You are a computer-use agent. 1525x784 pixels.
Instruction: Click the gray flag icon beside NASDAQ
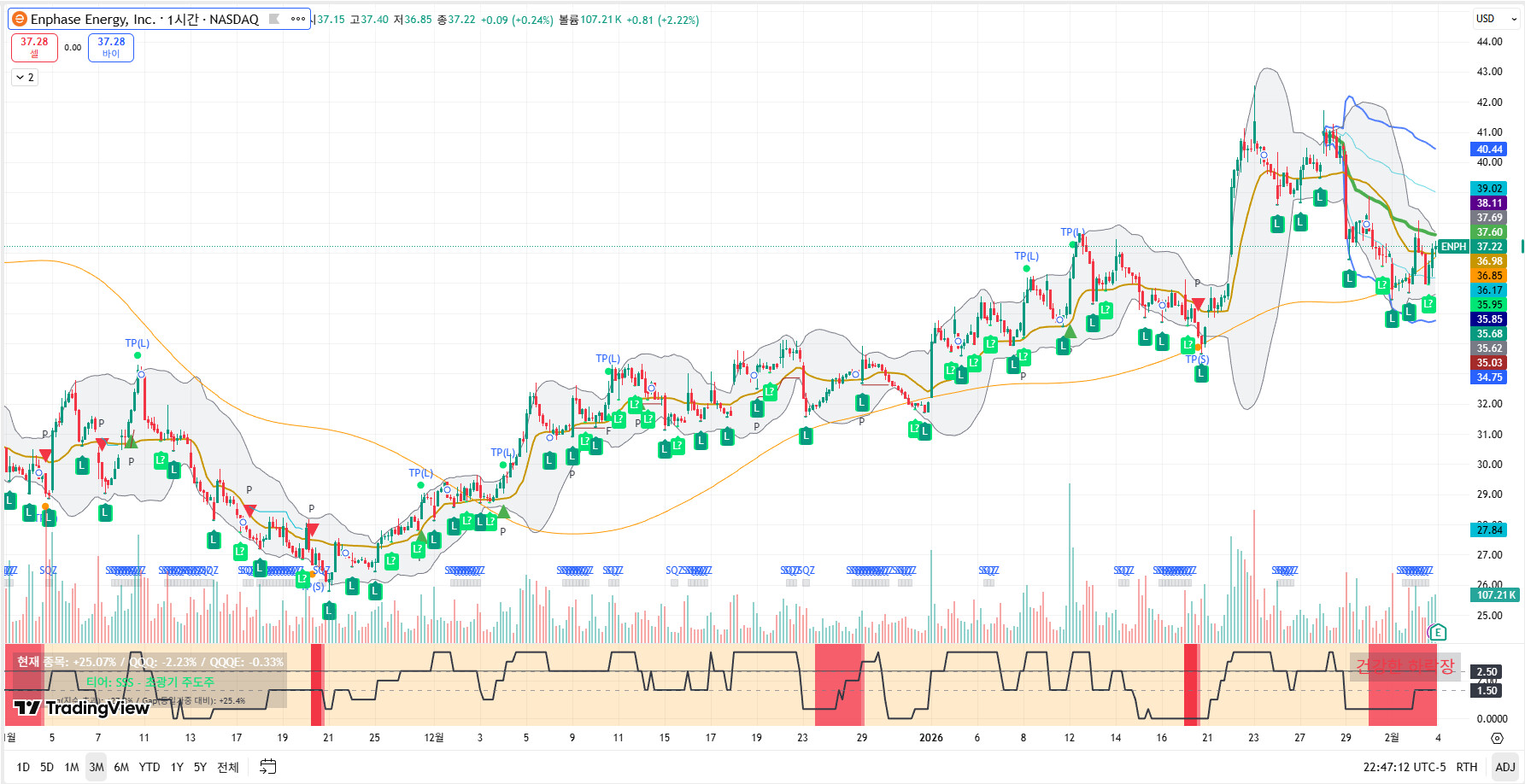click(274, 19)
